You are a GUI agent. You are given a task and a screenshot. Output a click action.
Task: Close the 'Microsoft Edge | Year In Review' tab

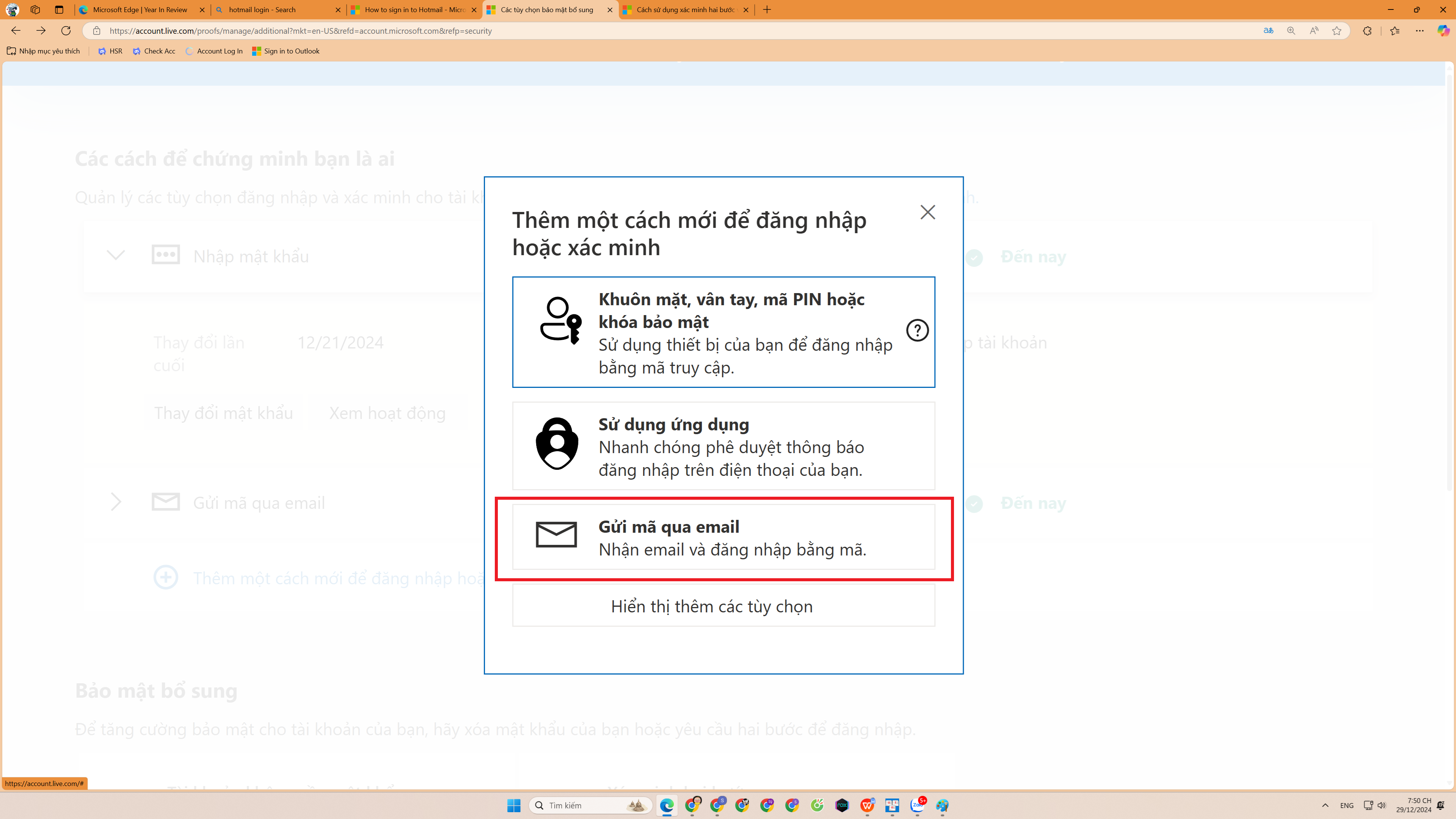pyautogui.click(x=202, y=9)
